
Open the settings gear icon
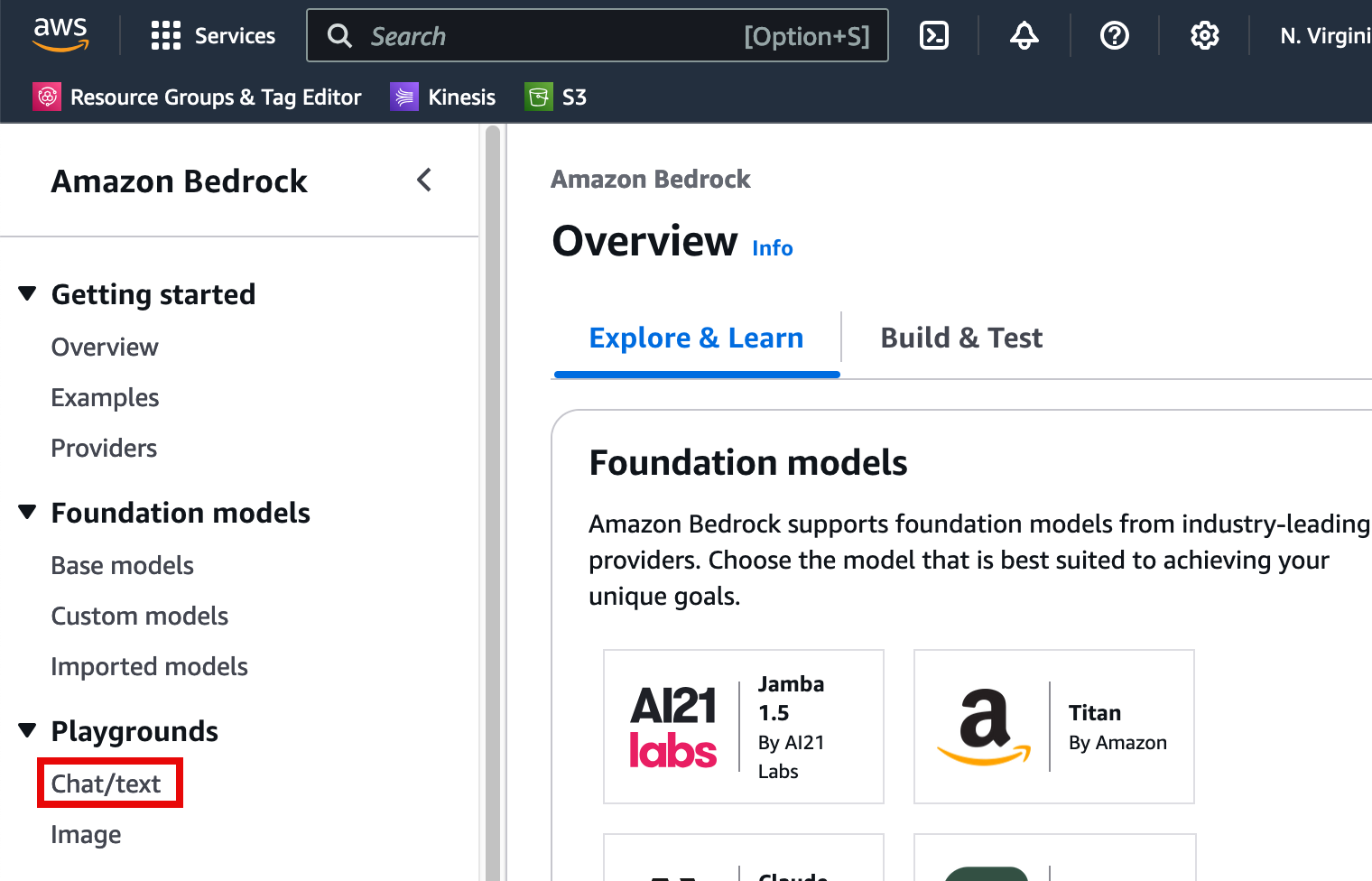(x=1204, y=36)
